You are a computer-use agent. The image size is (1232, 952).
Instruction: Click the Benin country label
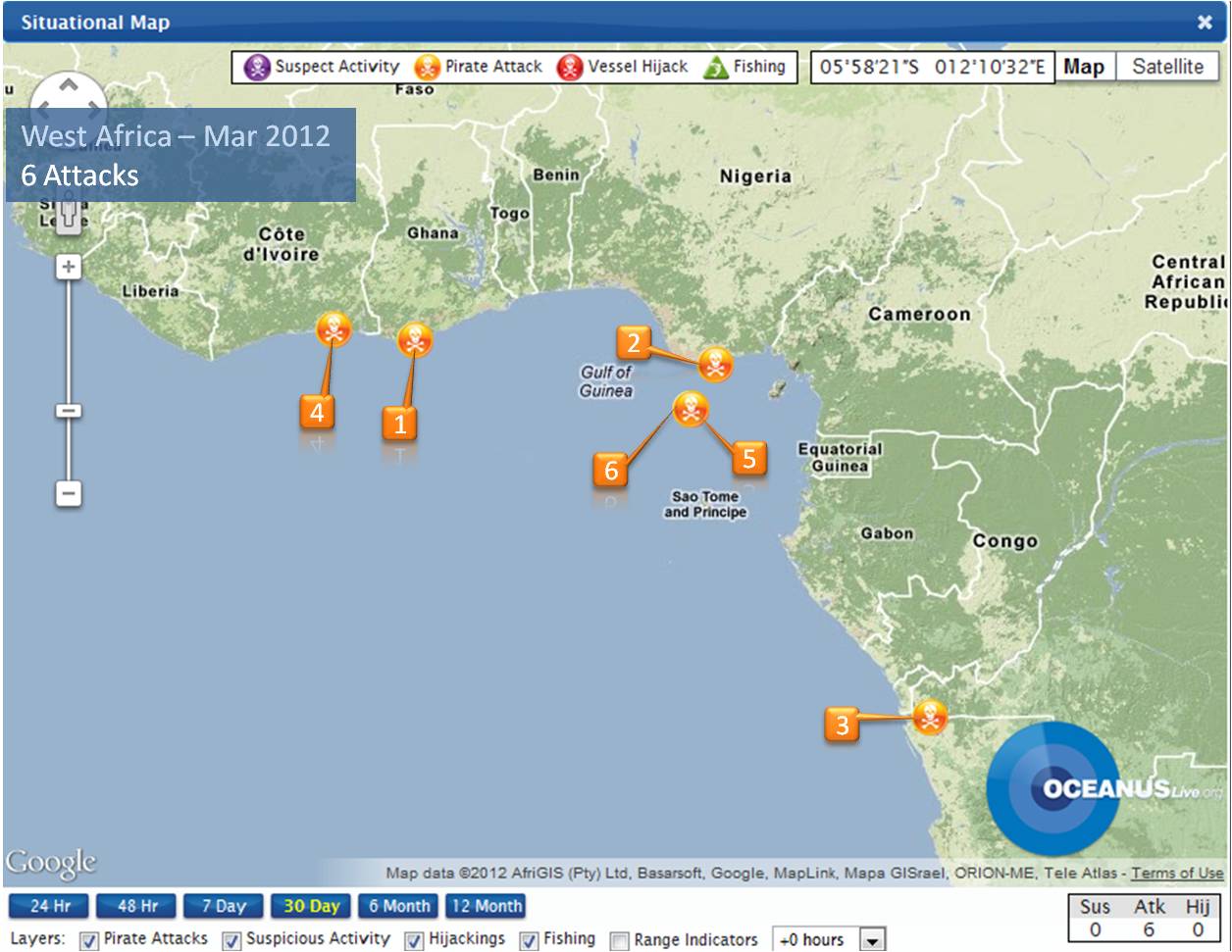tap(556, 175)
